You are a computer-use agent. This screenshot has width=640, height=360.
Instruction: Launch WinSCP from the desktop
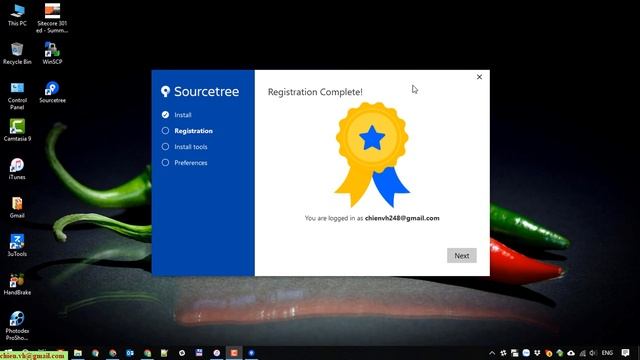point(52,53)
